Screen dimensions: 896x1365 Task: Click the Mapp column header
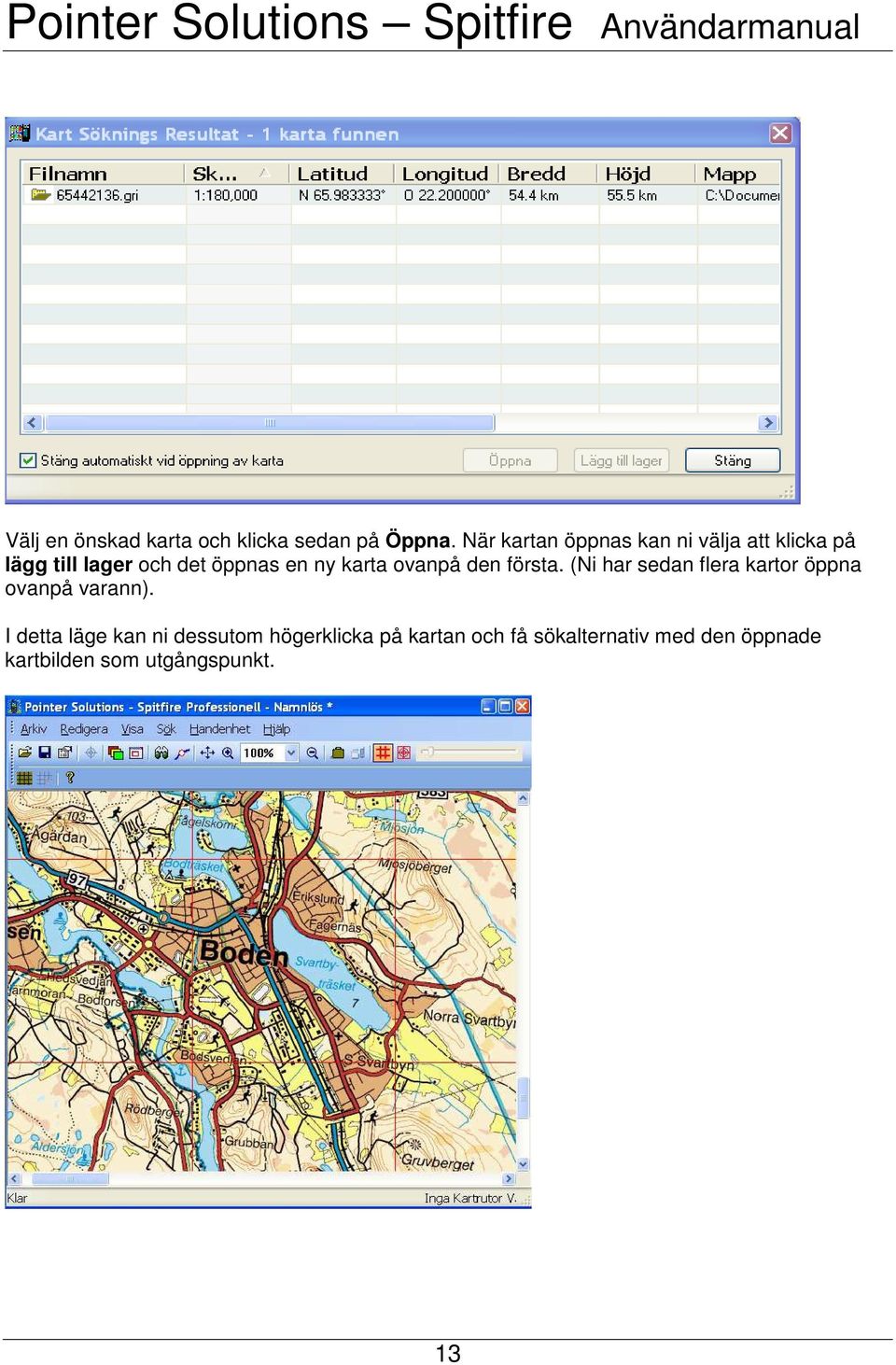point(738,174)
